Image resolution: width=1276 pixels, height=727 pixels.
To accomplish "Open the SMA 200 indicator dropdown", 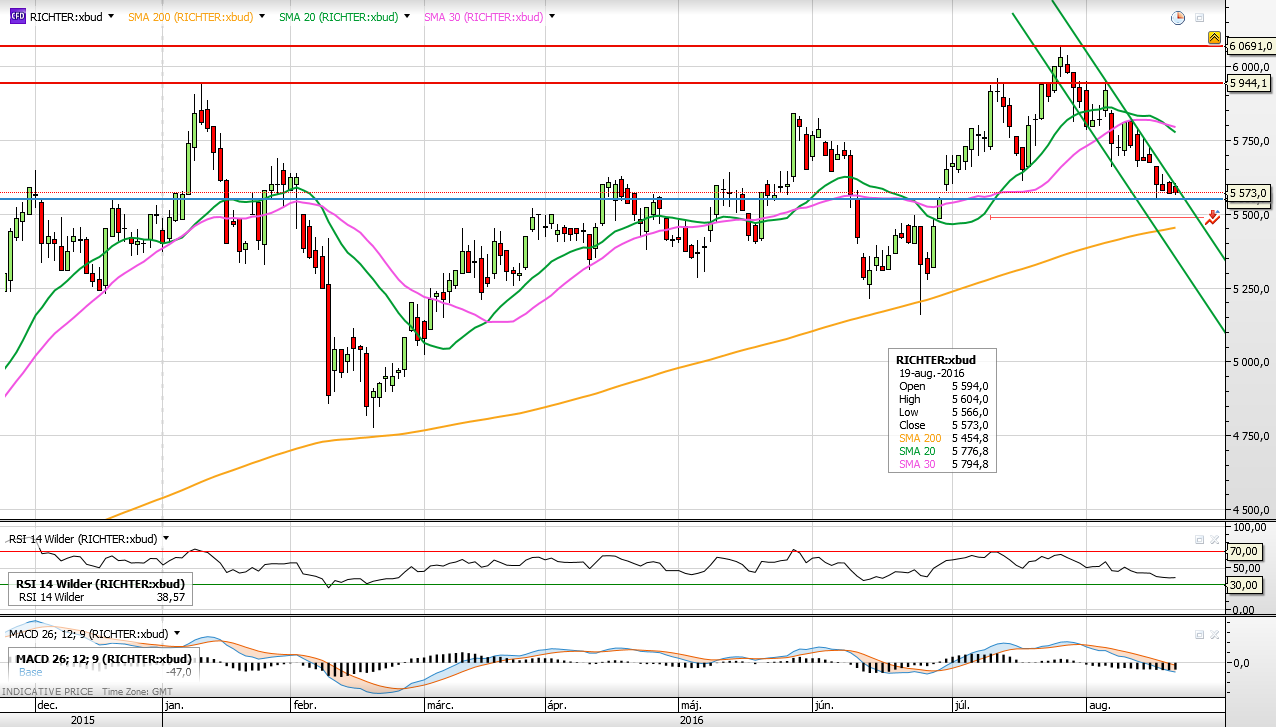I will (262, 17).
